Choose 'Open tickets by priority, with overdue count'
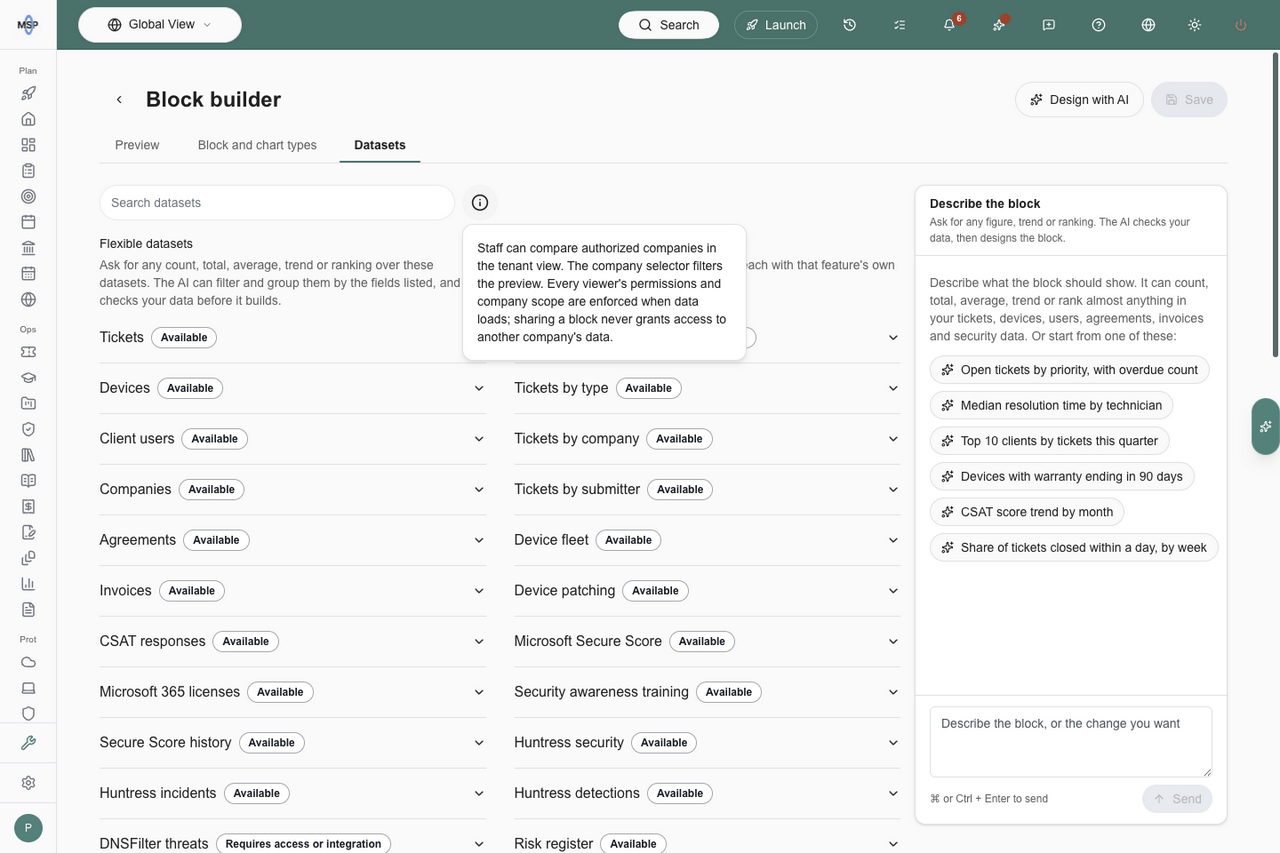 (x=1069, y=370)
